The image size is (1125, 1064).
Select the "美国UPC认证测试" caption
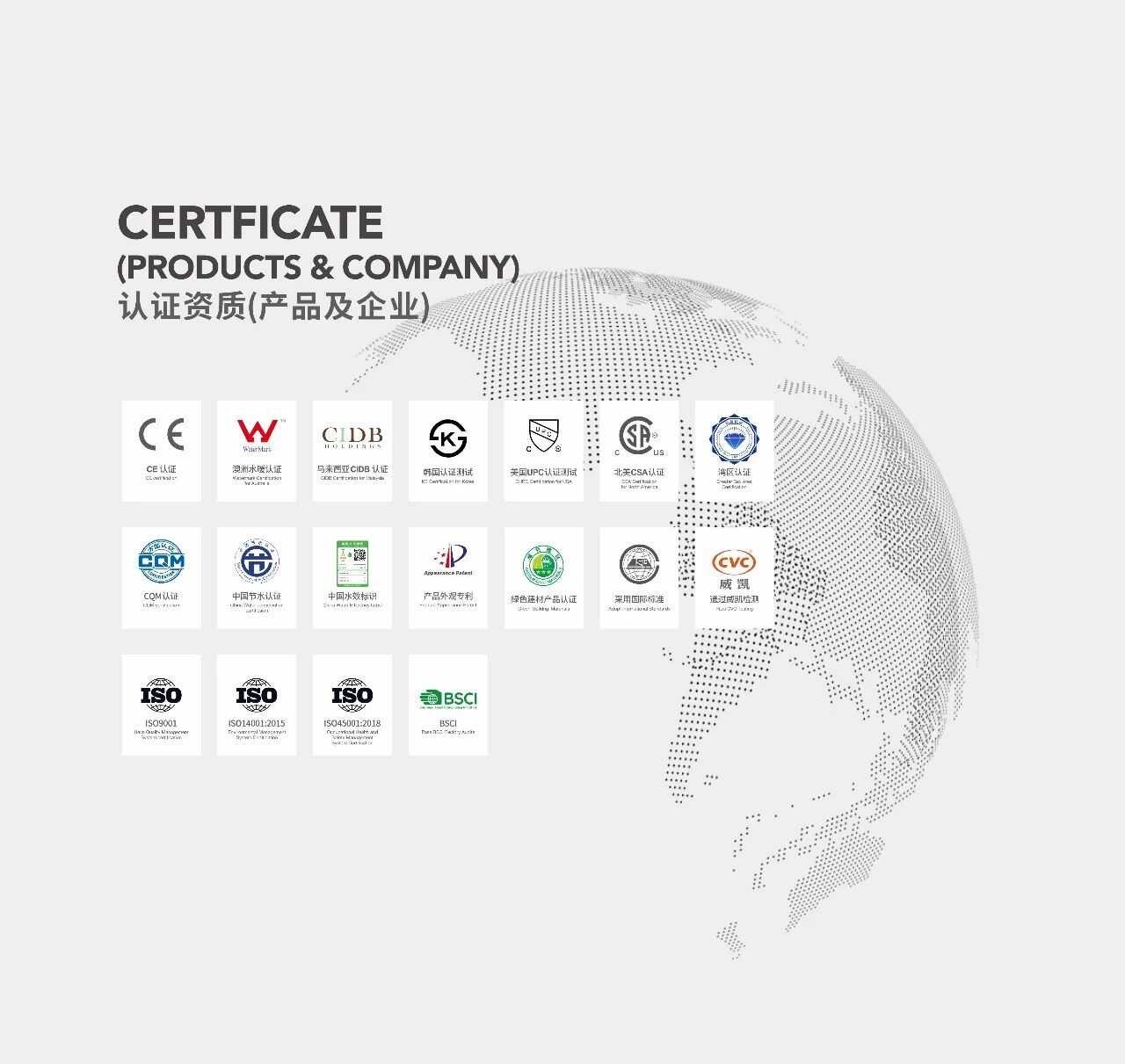click(544, 472)
